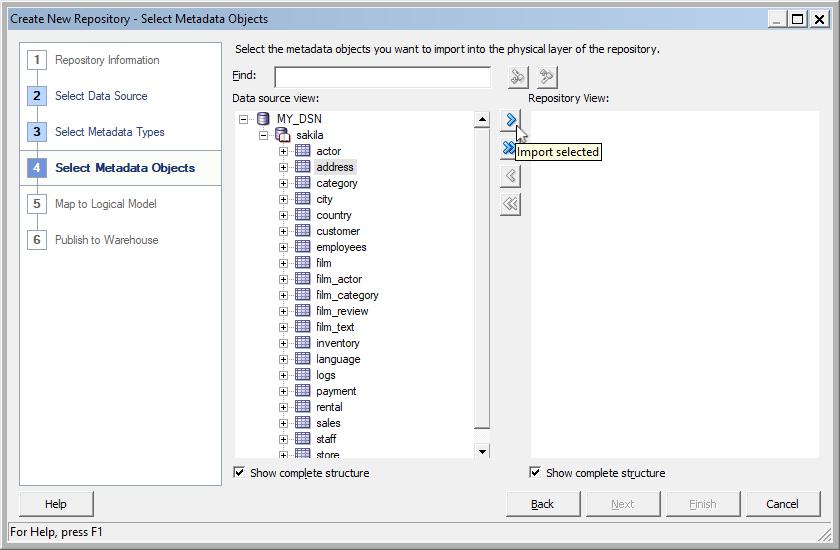The image size is (840, 550).
Task: Expand the actor table node
Action: [x=283, y=152]
